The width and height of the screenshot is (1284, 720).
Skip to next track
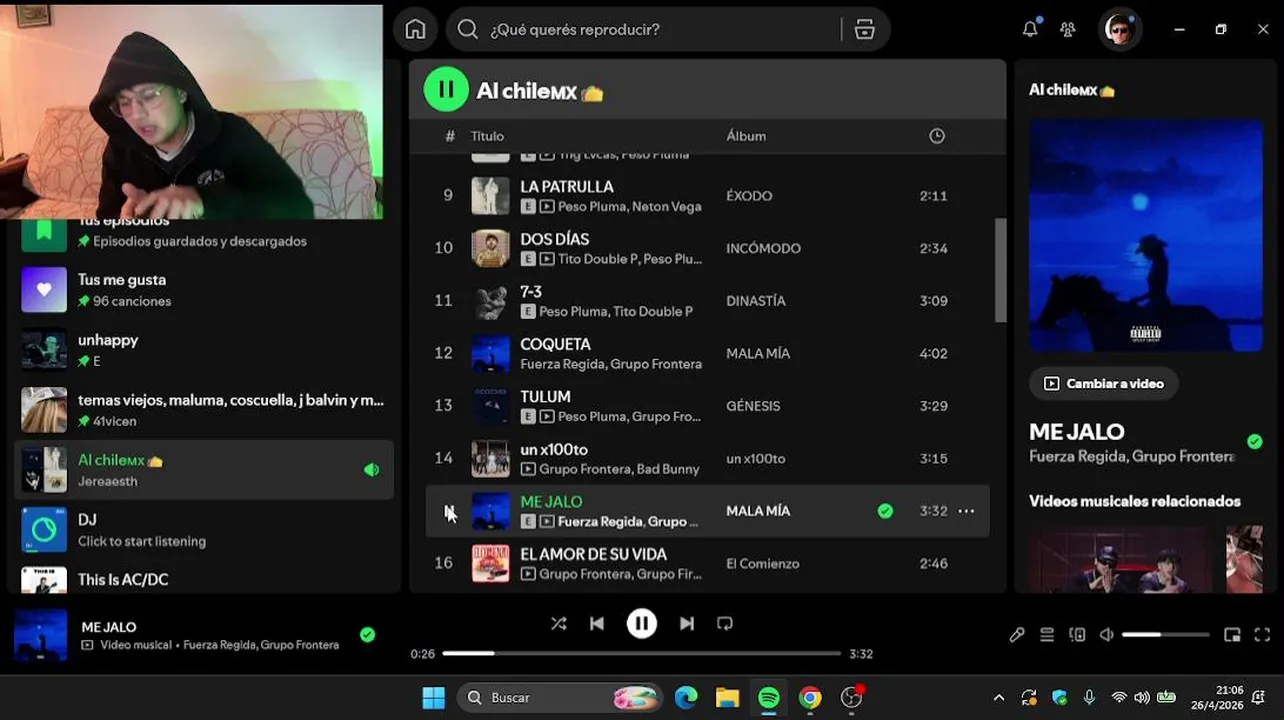[686, 623]
